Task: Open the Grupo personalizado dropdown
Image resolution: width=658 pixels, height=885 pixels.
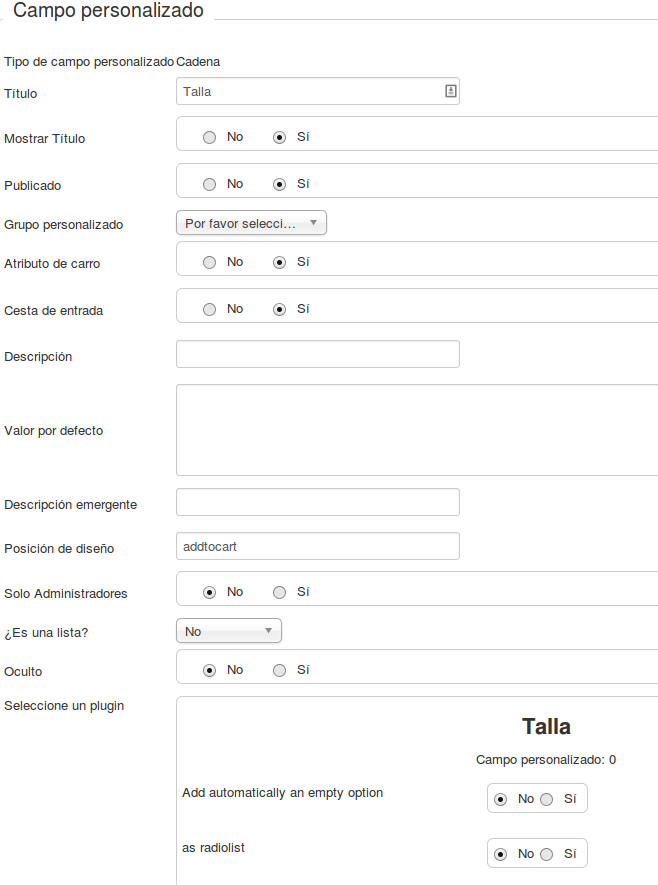Action: [x=251, y=223]
